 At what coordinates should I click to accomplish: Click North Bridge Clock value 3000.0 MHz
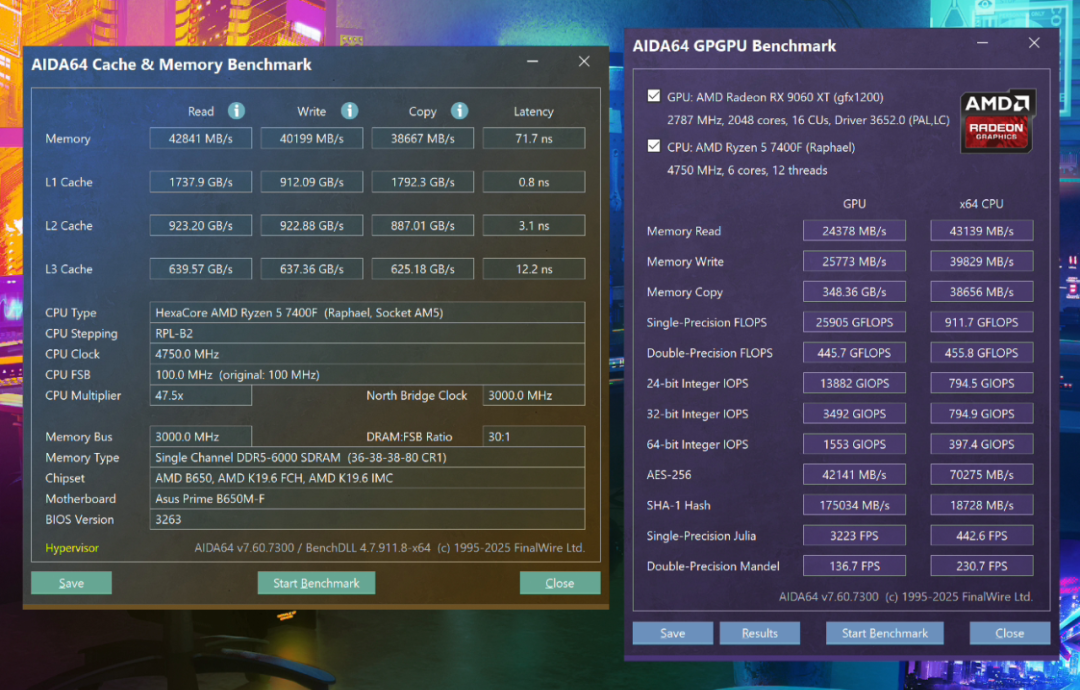pyautogui.click(x=534, y=395)
